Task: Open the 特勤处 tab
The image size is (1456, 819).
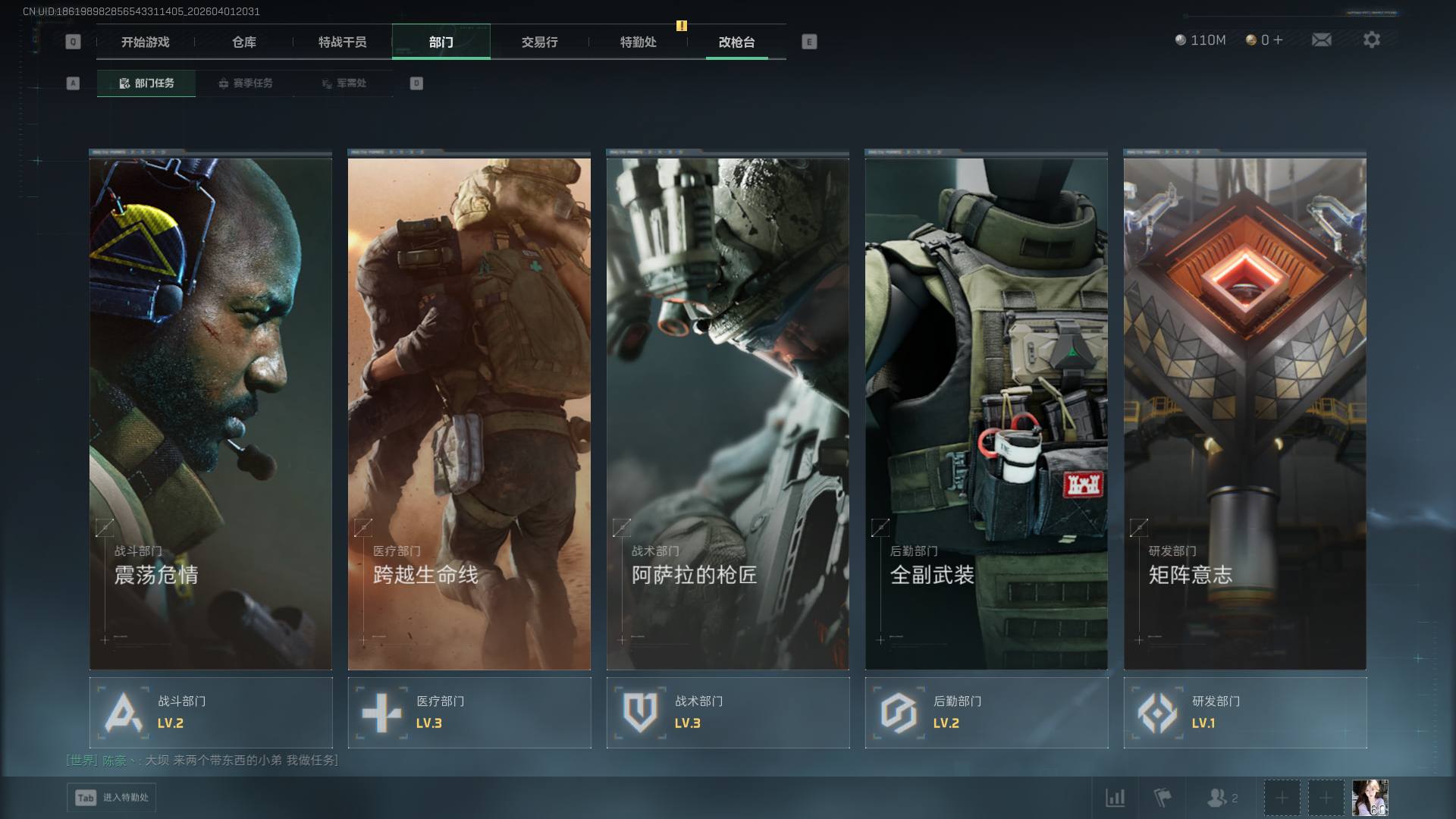Action: pos(638,42)
